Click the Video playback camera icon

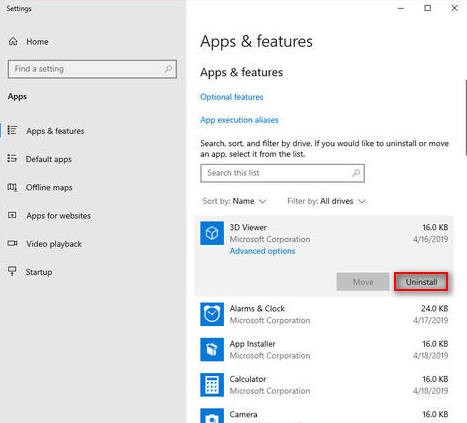click(12, 243)
